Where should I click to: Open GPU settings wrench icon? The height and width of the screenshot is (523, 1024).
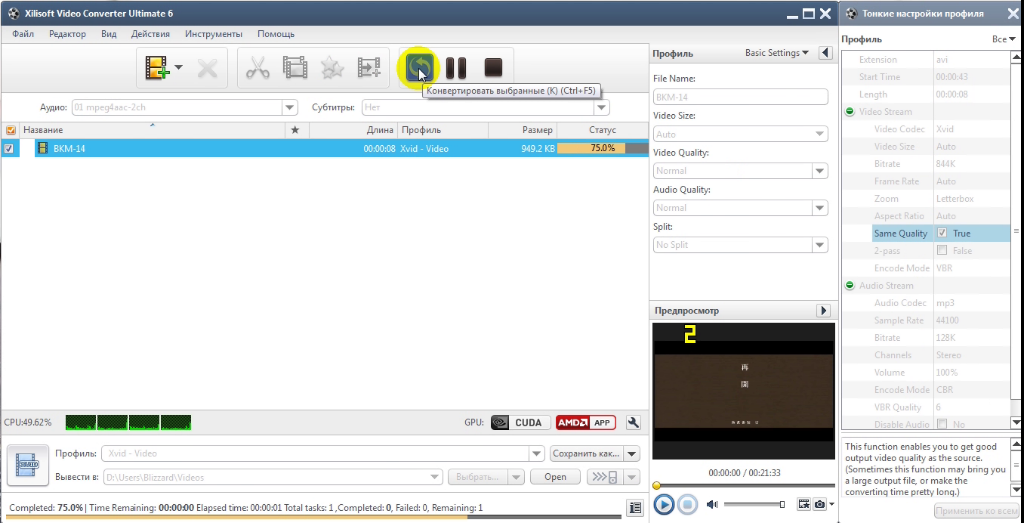tap(632, 422)
